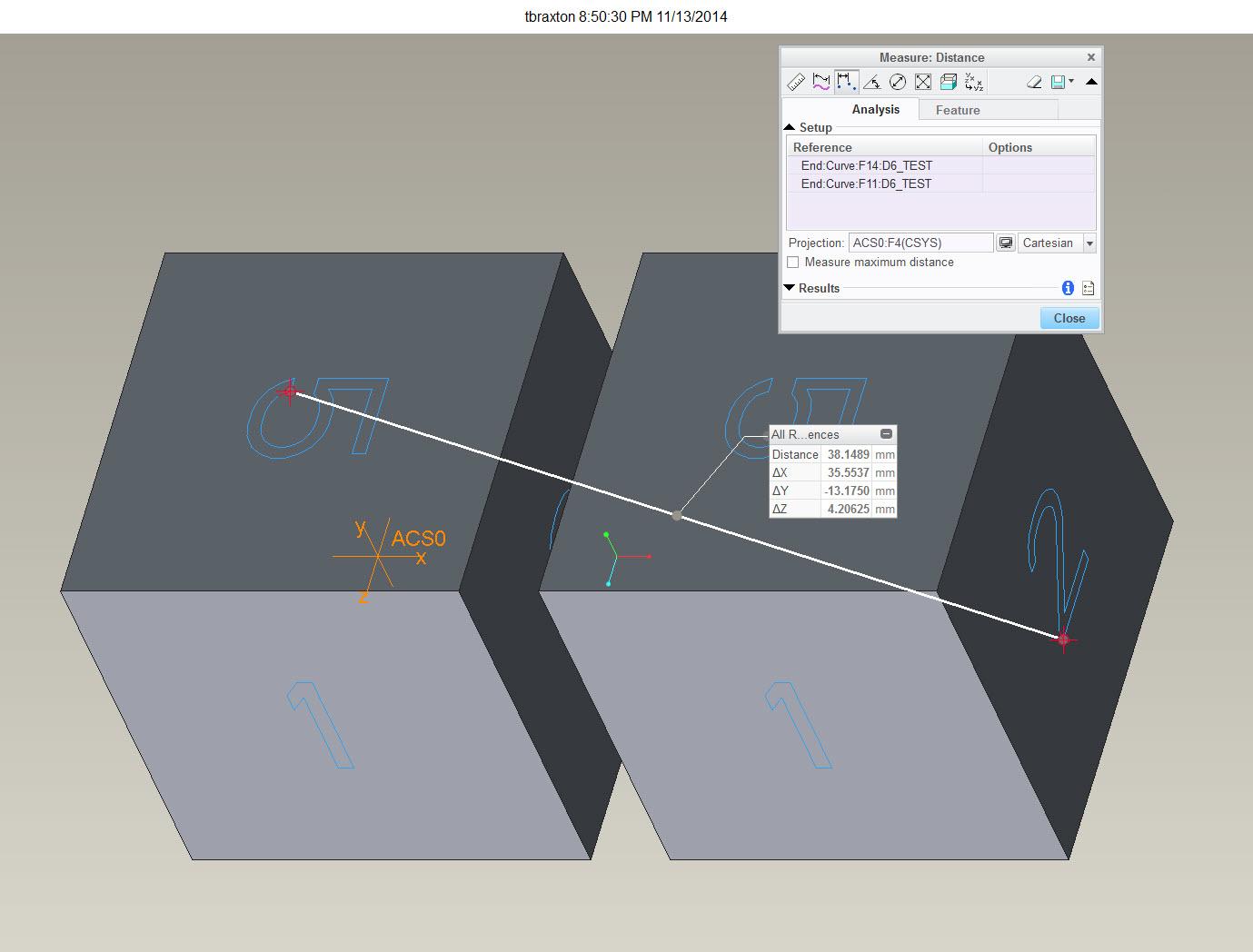Click the ACS0 coordinate system label

tap(419, 539)
